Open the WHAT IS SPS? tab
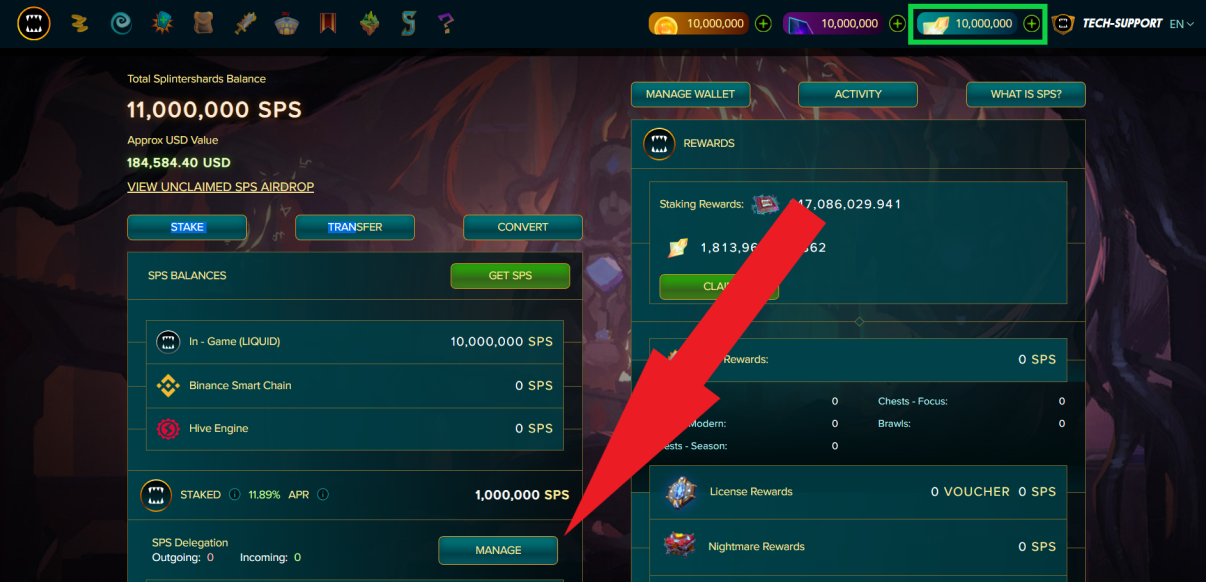Image resolution: width=1206 pixels, height=582 pixels. tap(1025, 94)
